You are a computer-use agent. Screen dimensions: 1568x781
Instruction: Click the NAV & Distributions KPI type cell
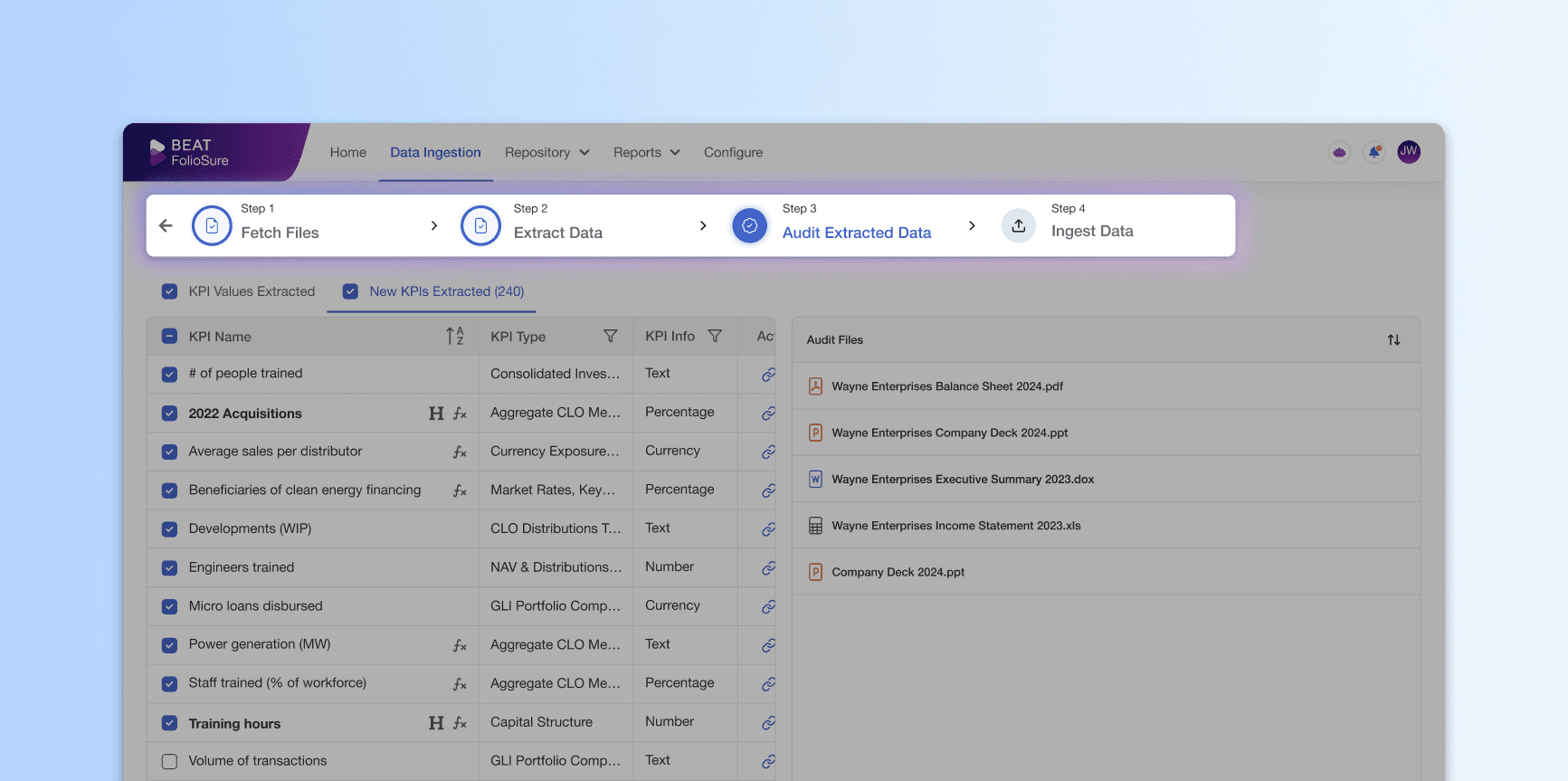[x=556, y=567]
